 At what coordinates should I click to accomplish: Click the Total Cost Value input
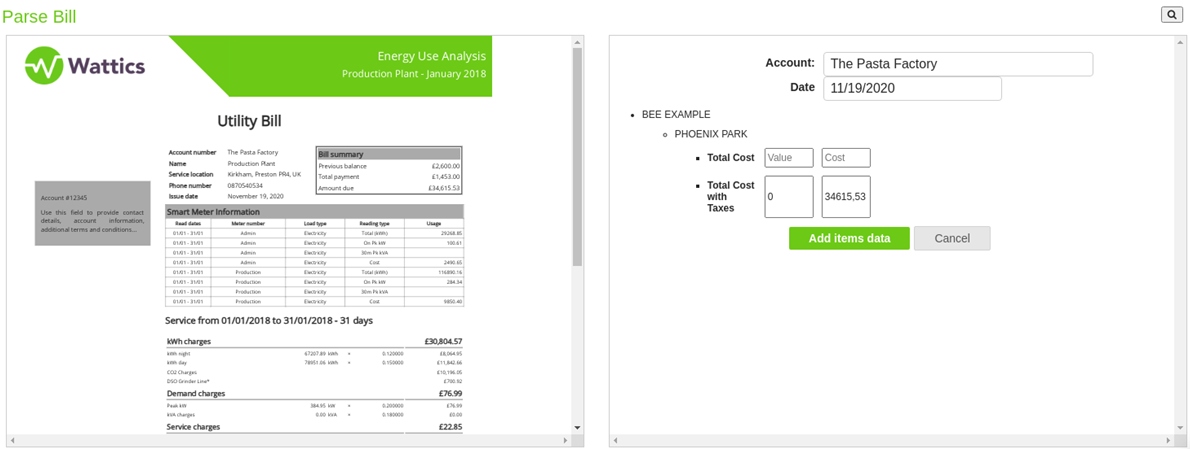point(789,158)
